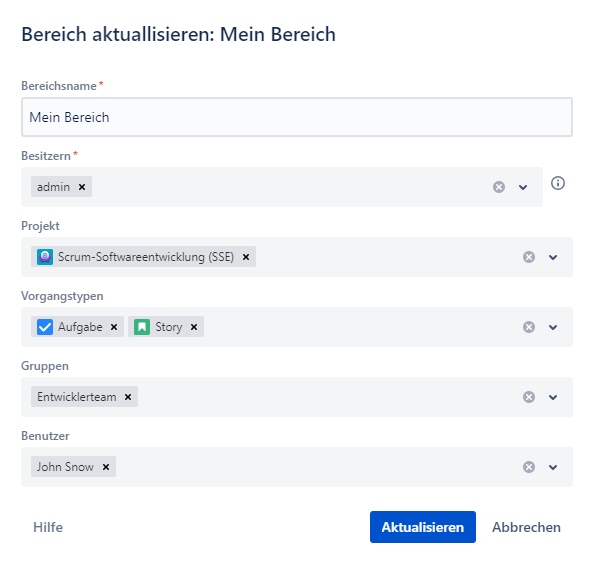
Task: Clear all values in Benutzer field
Action: click(x=529, y=467)
